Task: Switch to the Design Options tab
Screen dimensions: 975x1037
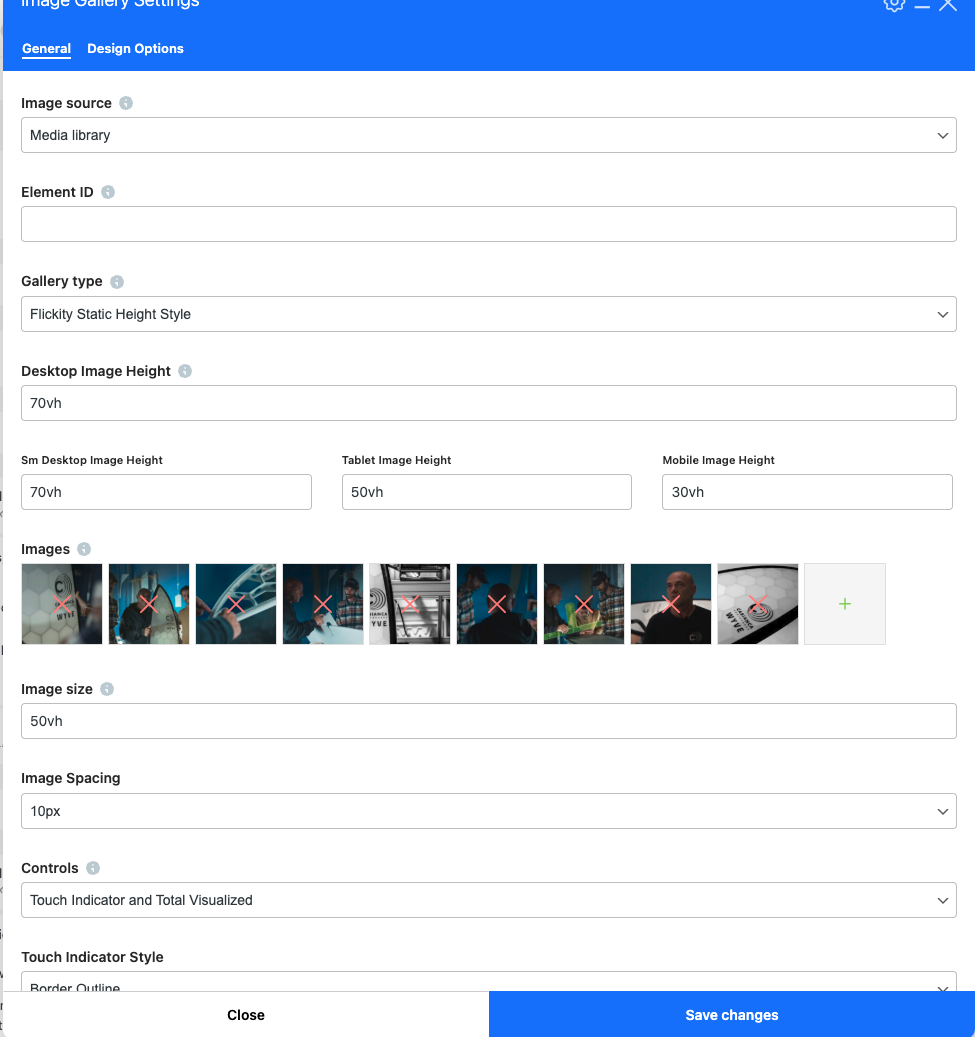Action: pyautogui.click(x=135, y=48)
